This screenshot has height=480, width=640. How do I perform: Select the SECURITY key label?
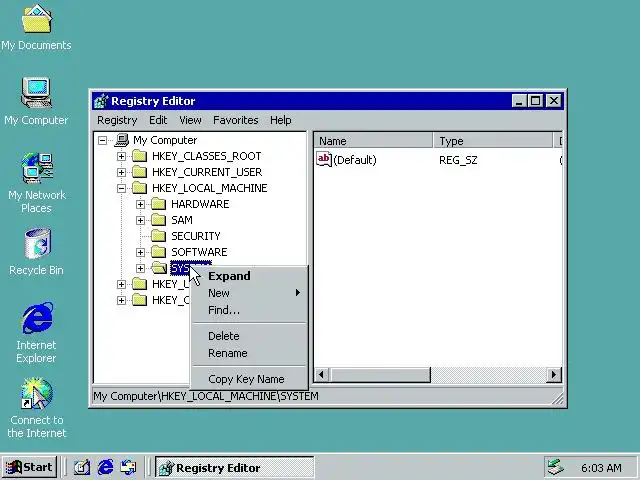pyautogui.click(x=196, y=236)
